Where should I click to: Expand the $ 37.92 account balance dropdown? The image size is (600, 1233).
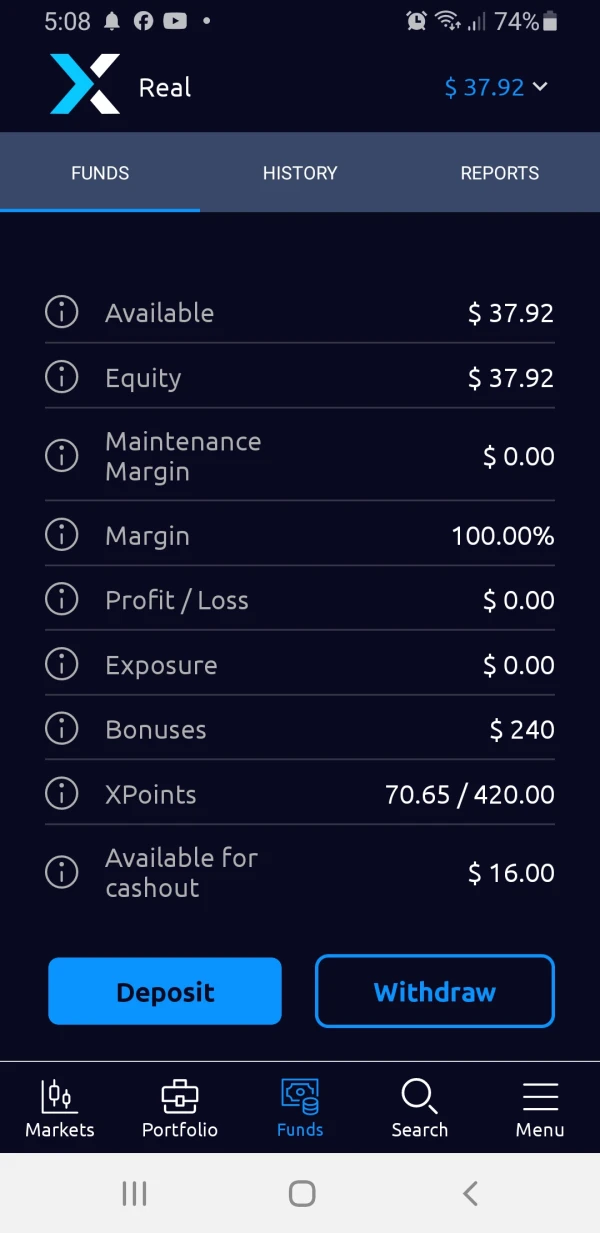[x=497, y=87]
